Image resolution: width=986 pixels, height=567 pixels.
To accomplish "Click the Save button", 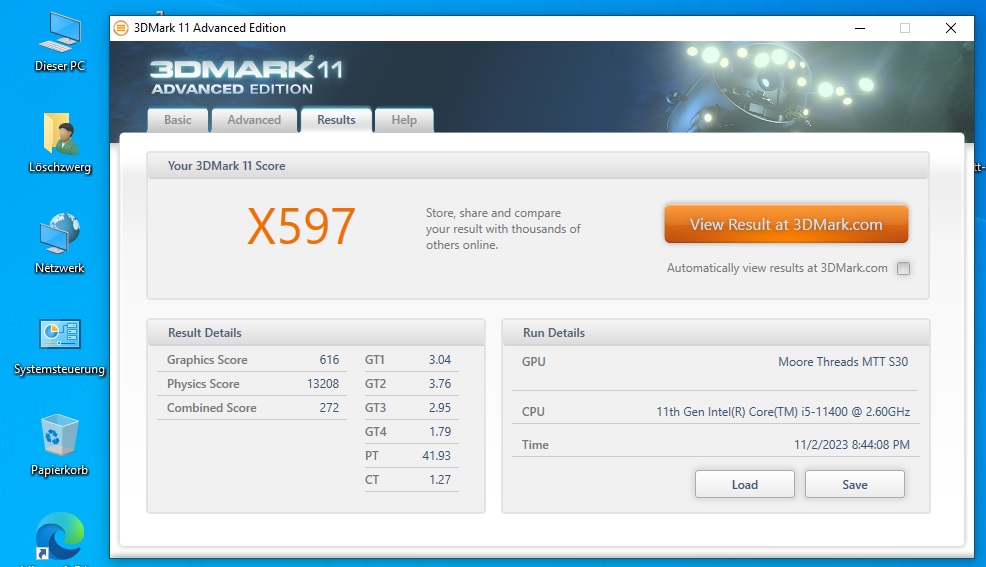I will [x=855, y=485].
